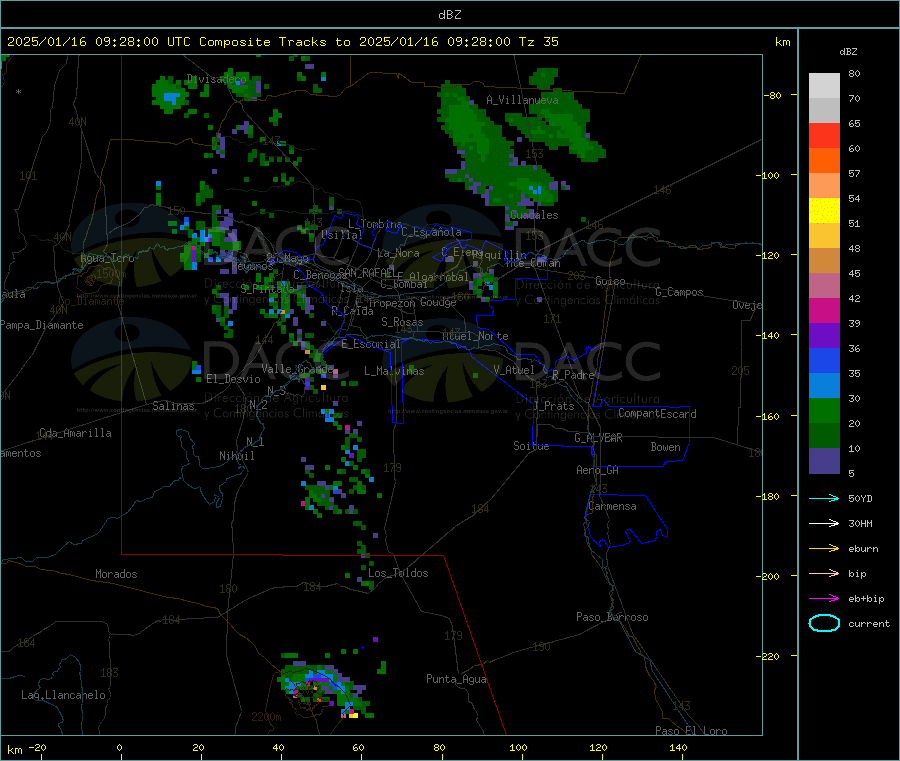Image resolution: width=900 pixels, height=761 pixels.
Task: Click the 'La_Nora' map label
Action: 398,253
